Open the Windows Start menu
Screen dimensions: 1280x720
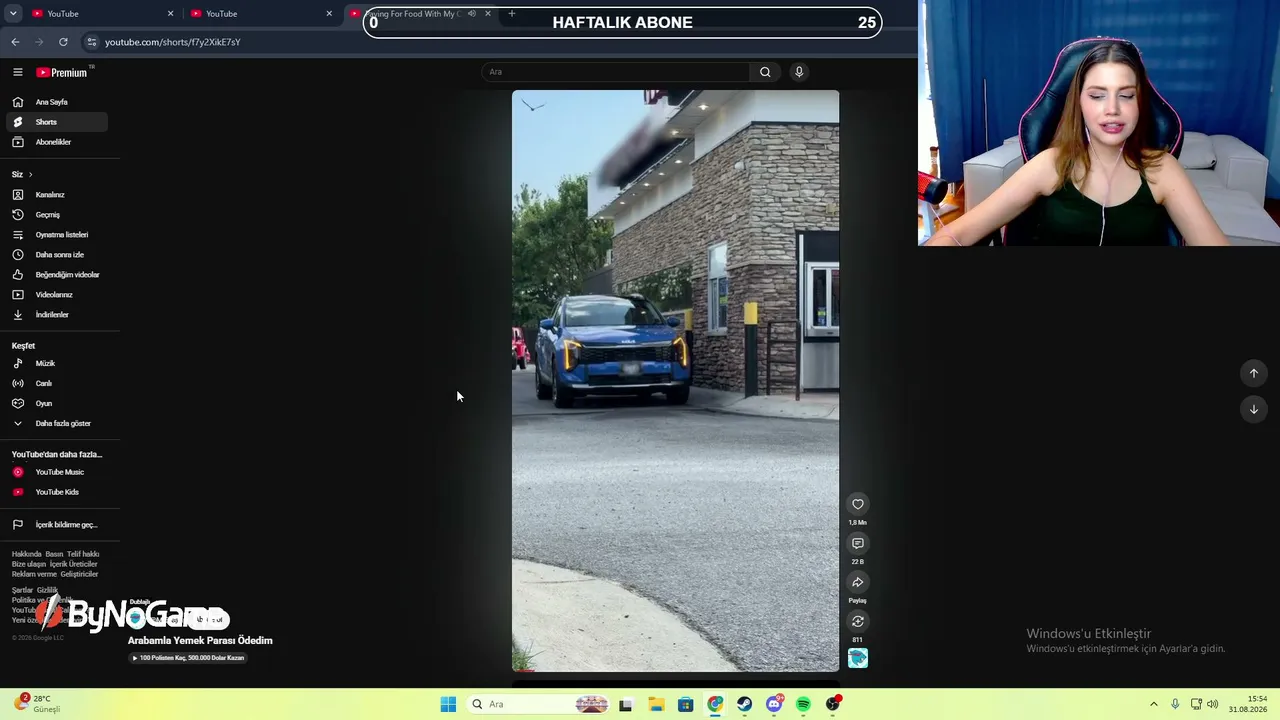tap(448, 704)
